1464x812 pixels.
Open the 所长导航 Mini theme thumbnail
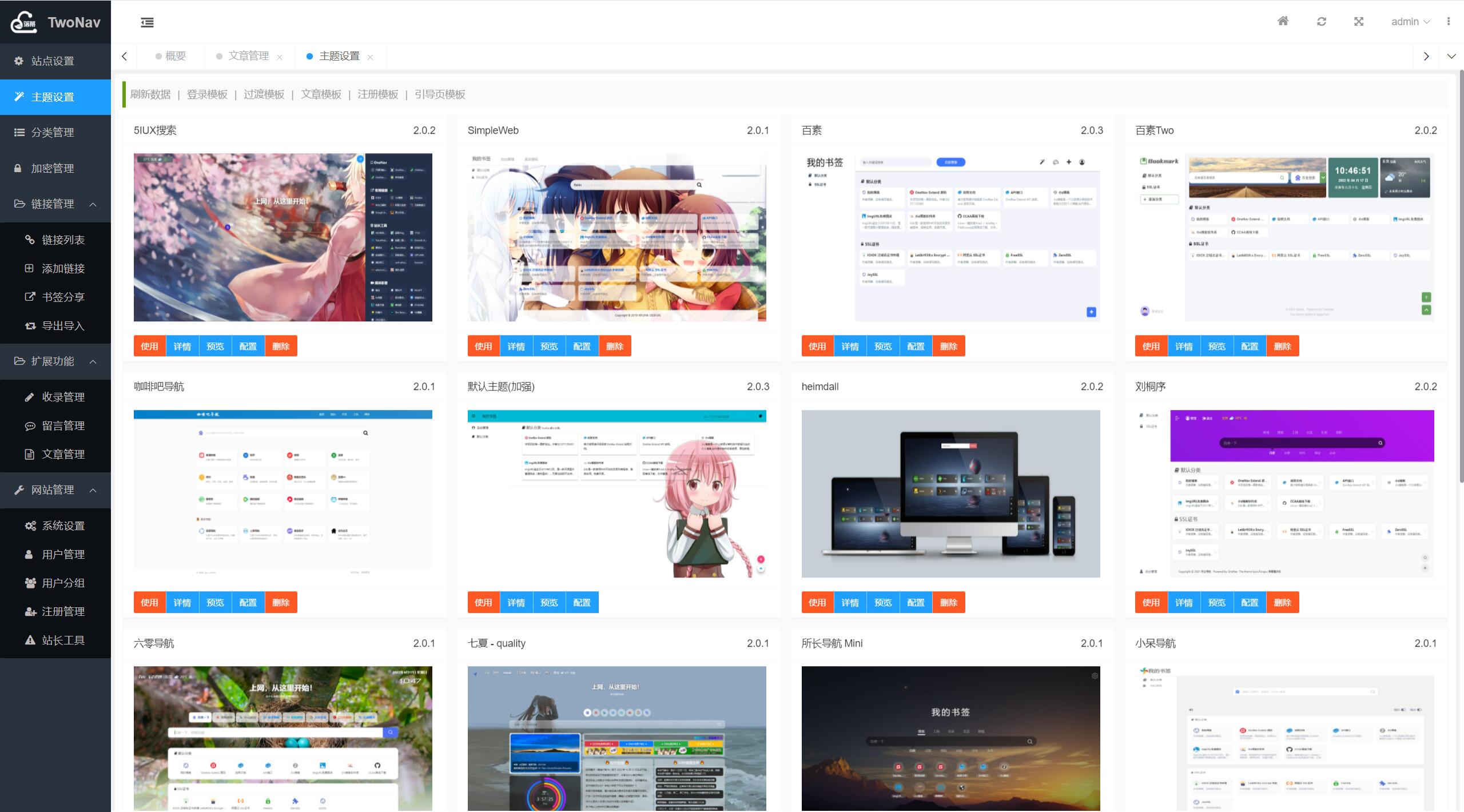950,738
